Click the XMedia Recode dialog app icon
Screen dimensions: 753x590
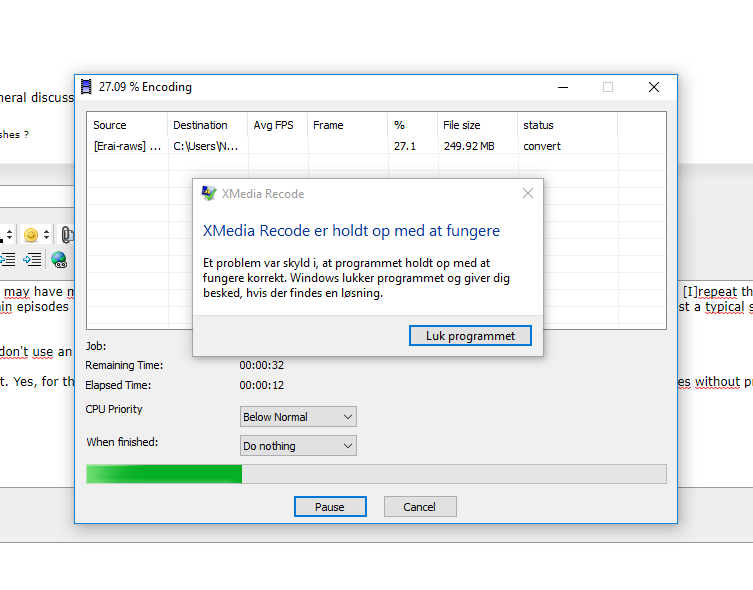tap(209, 193)
